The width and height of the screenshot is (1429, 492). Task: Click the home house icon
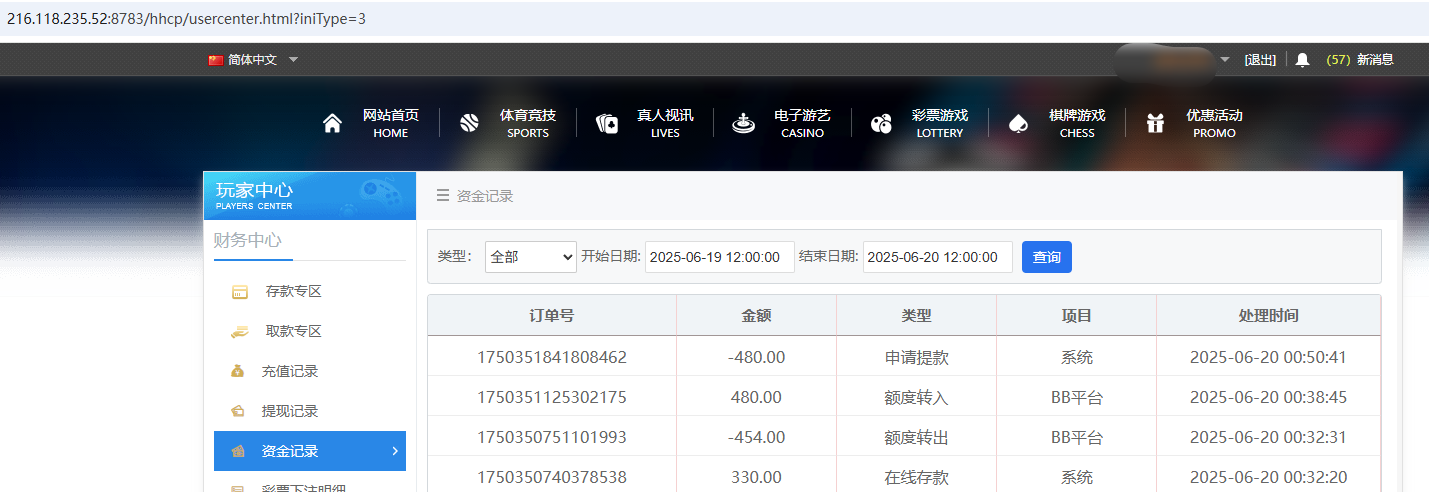[333, 124]
